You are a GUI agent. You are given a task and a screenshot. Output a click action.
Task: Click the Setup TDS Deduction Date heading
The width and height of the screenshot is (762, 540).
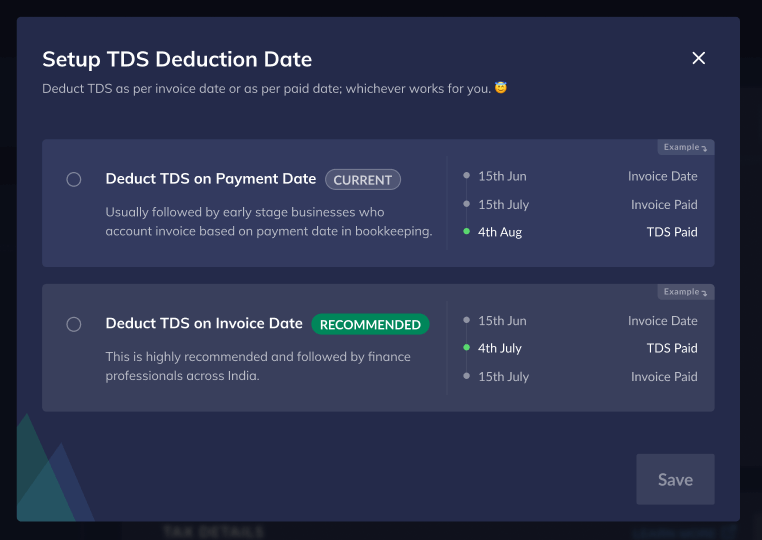(177, 59)
